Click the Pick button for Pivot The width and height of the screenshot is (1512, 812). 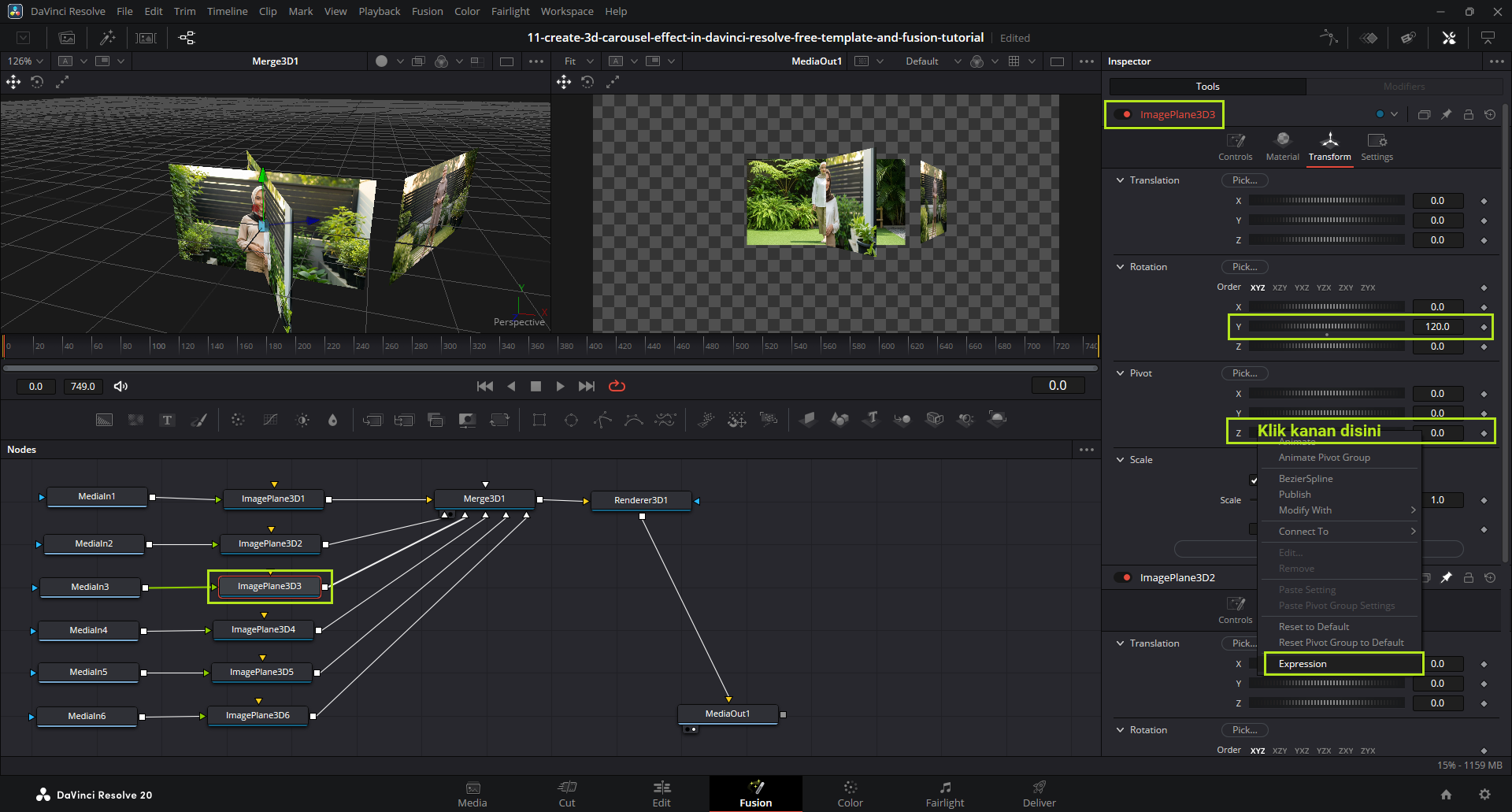pos(1244,373)
